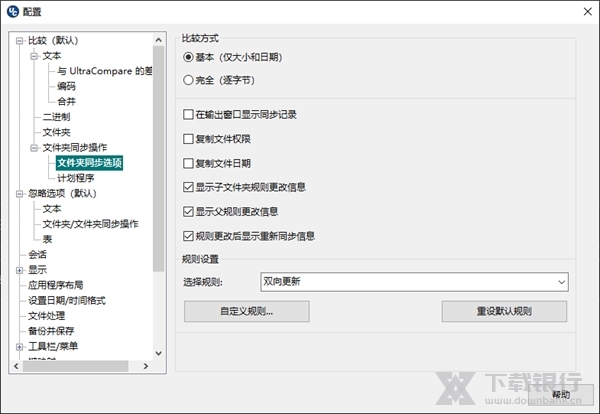600x414 pixels.
Task: Select 应用程序布局 tree item
Action: tap(55, 285)
